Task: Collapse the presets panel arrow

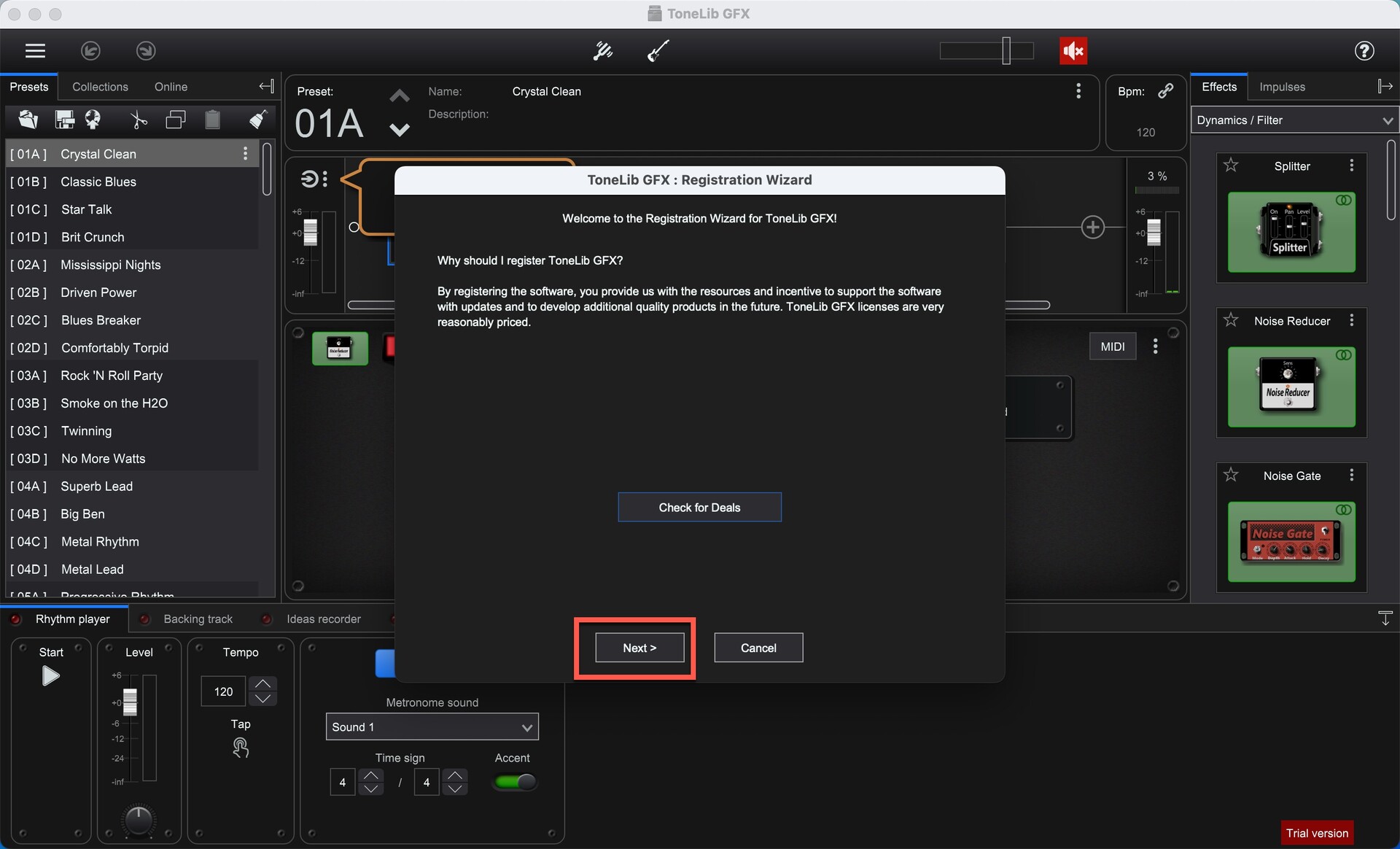Action: coord(266,86)
